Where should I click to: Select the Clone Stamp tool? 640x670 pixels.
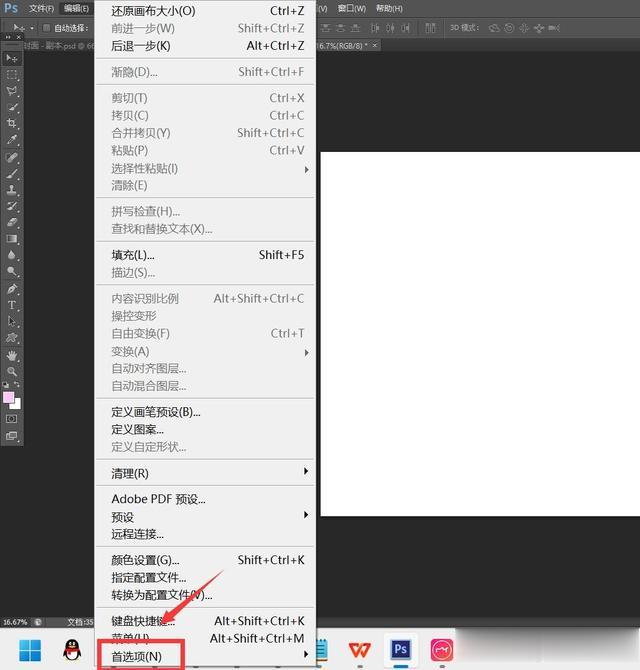click(12, 190)
